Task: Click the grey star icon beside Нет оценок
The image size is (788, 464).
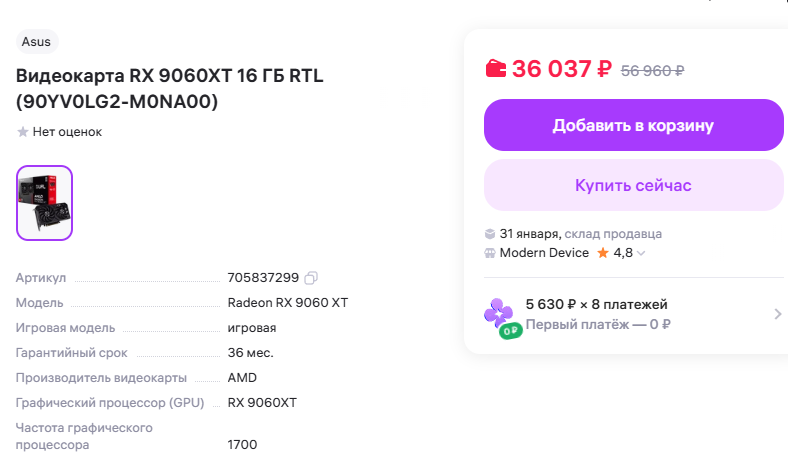Action: (23, 132)
